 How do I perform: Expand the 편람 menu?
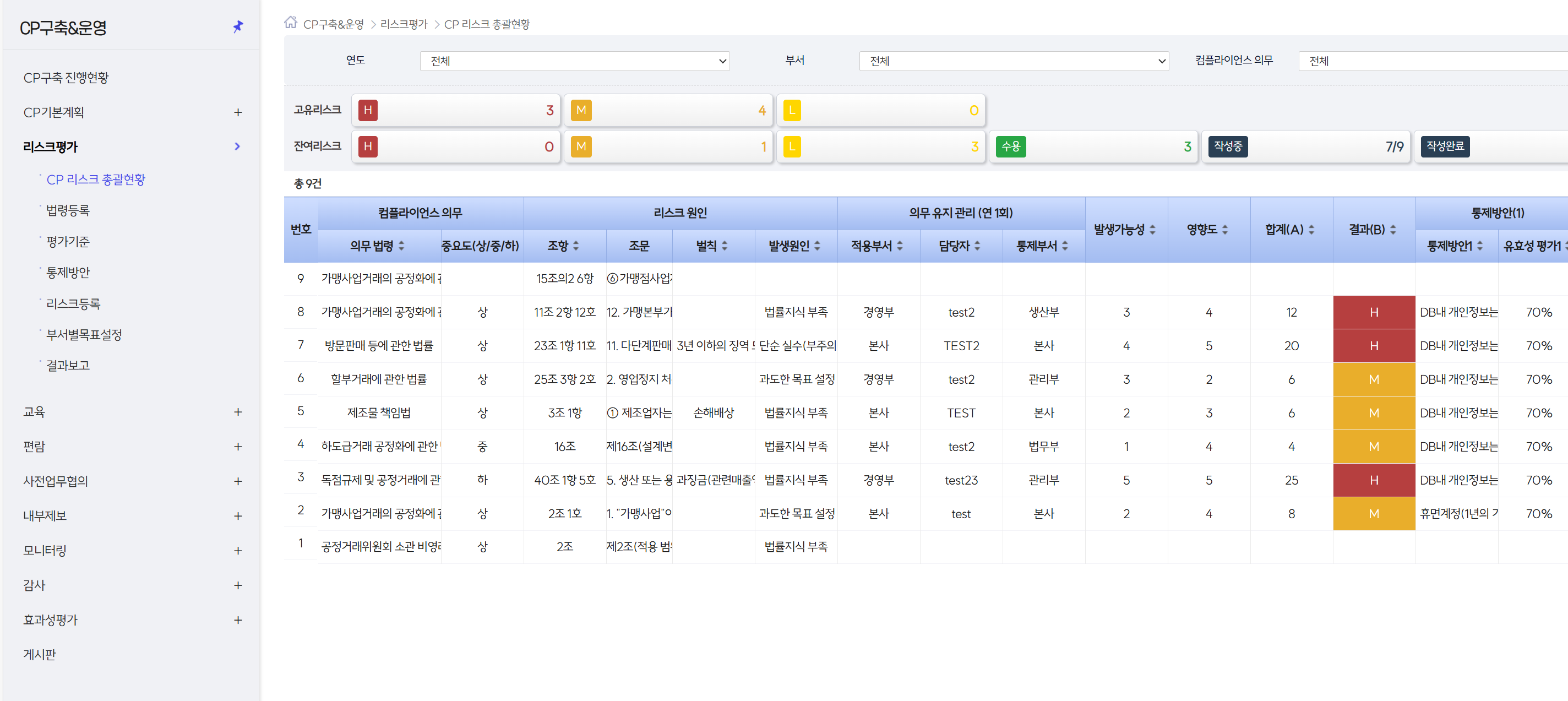tap(238, 447)
